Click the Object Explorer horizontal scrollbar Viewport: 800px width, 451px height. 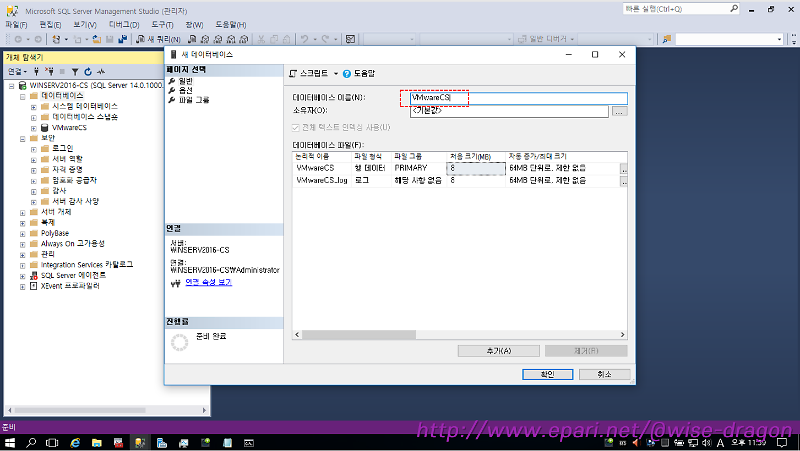(80, 410)
